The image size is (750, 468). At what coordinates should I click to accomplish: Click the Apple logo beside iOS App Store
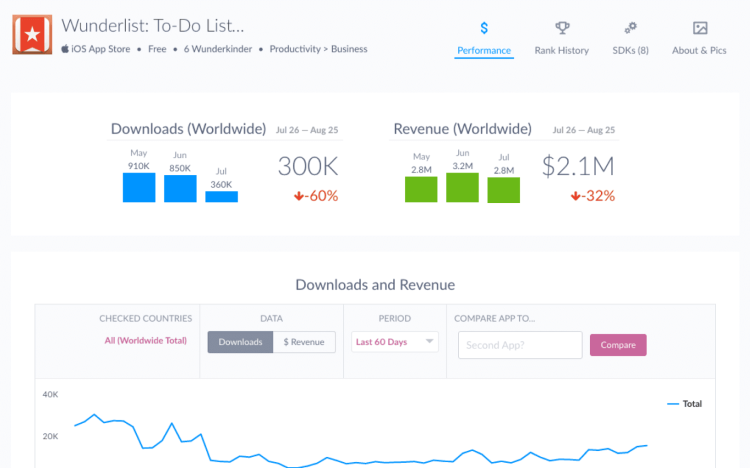65,48
